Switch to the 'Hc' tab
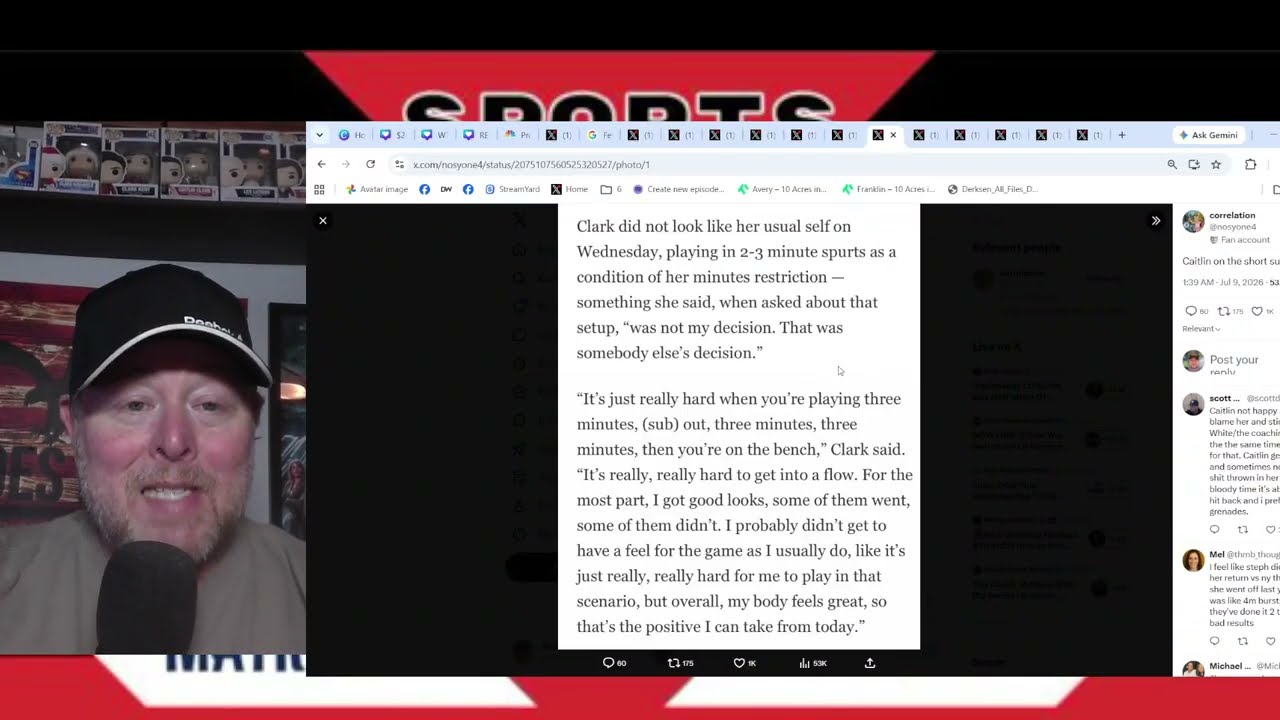1280x720 pixels. (352, 135)
